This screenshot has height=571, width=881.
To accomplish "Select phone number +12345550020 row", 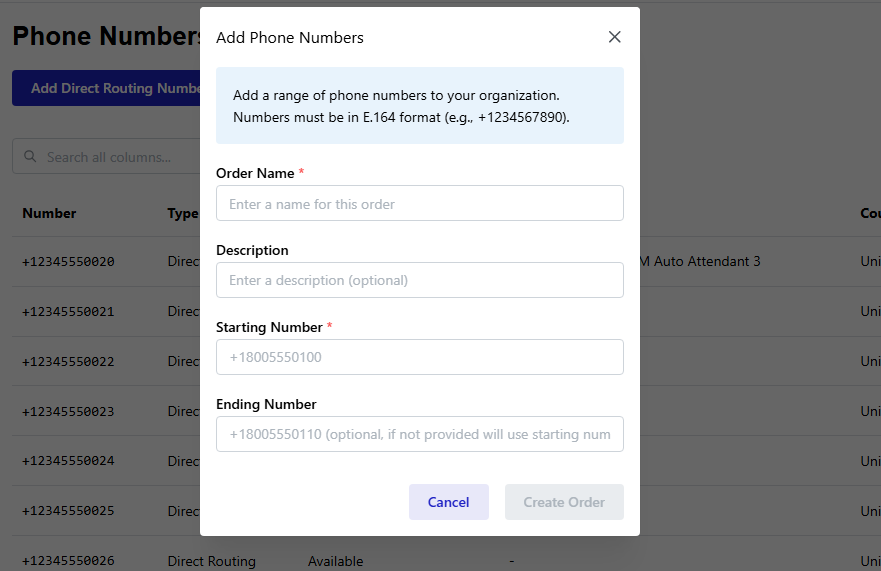I will point(68,262).
